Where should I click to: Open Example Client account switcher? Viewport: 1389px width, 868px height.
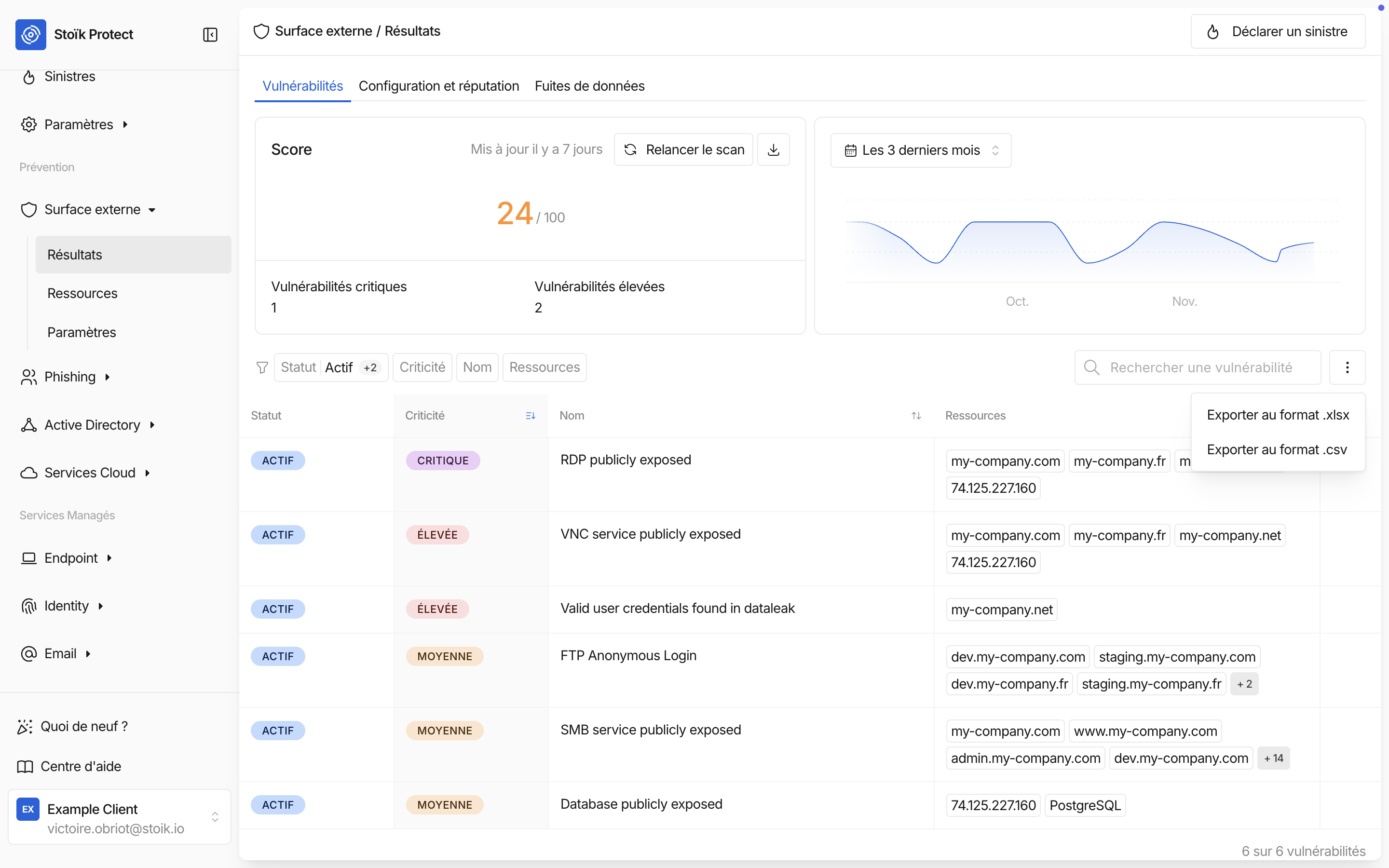(x=120, y=817)
